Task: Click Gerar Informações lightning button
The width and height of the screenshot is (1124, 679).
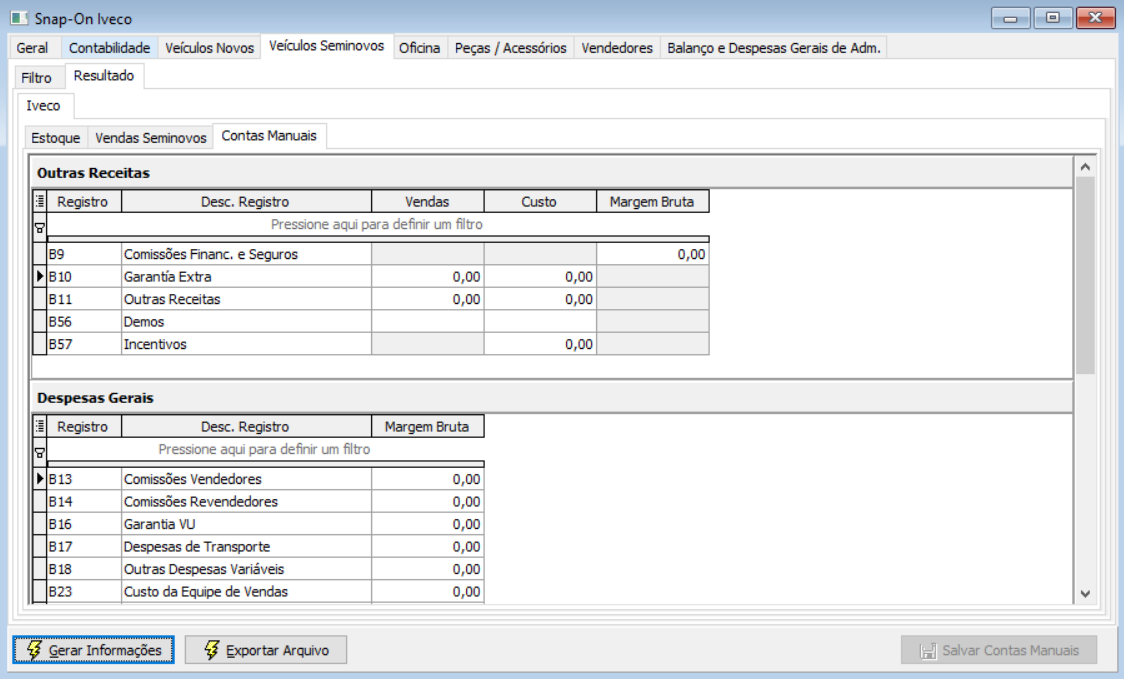Action: click(x=93, y=650)
